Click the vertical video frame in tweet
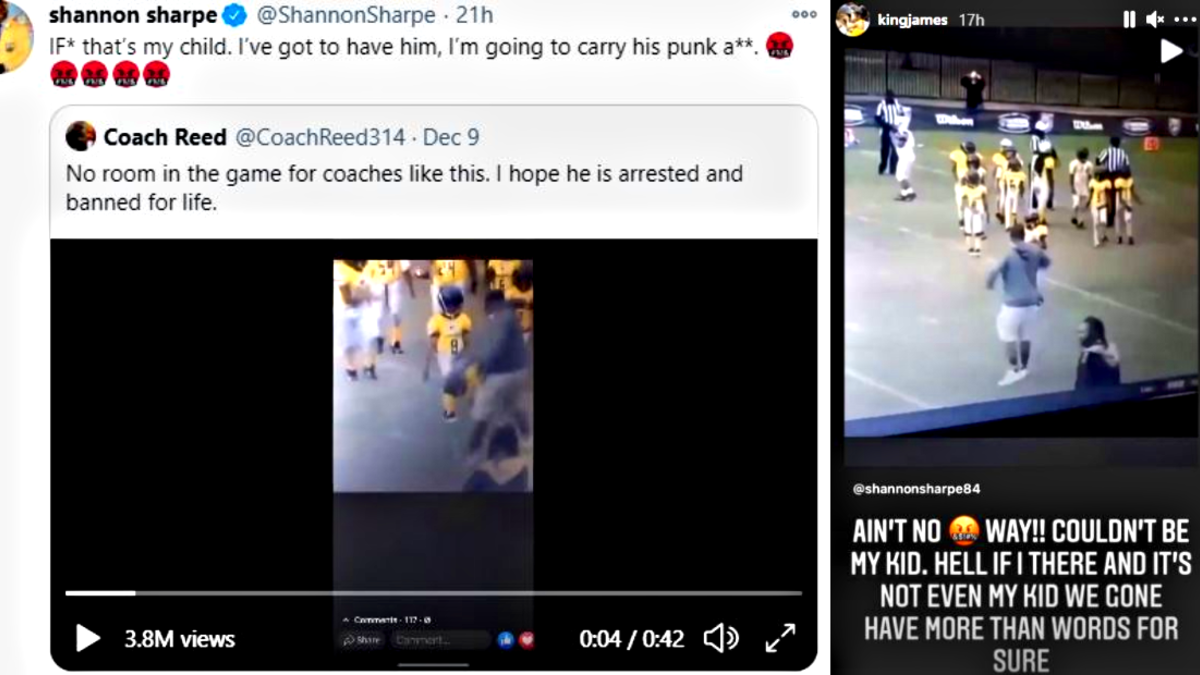This screenshot has width=1200, height=675. point(433,376)
